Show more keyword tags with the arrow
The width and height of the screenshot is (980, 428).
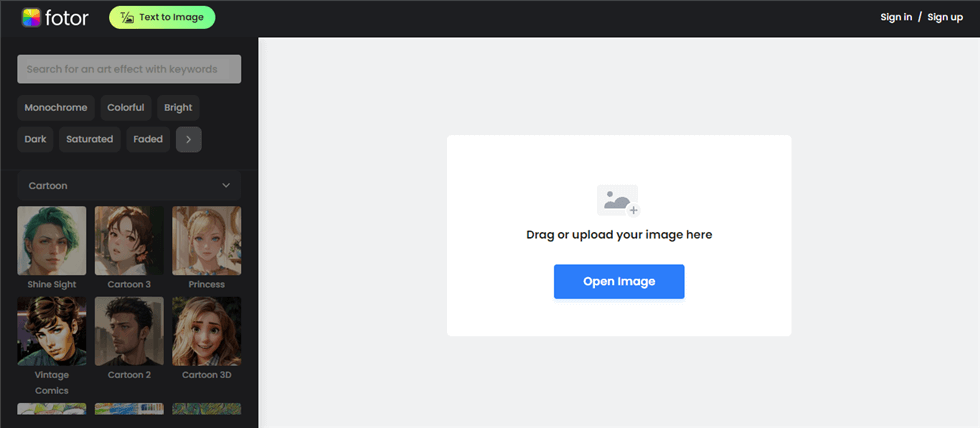tap(189, 139)
